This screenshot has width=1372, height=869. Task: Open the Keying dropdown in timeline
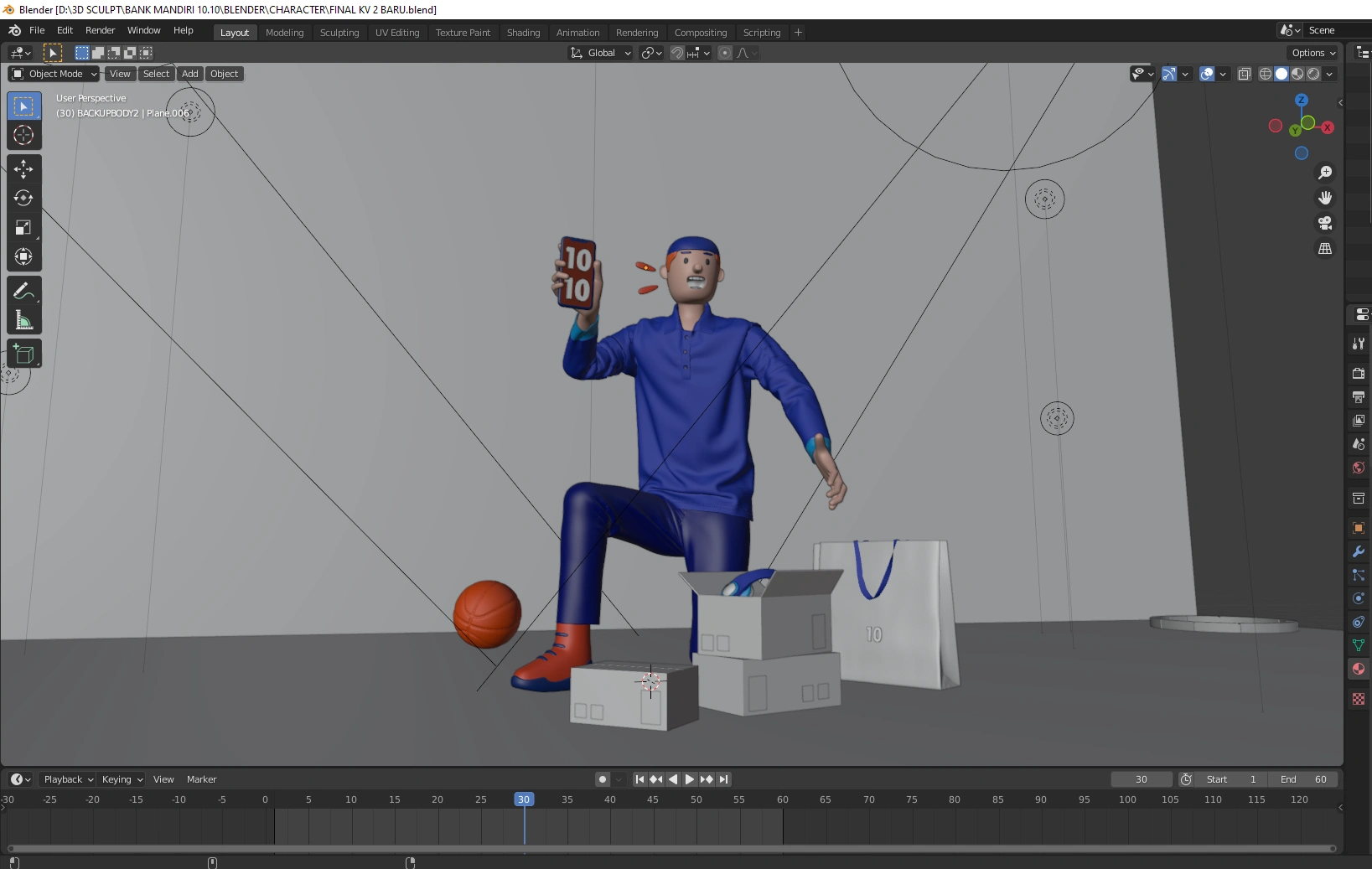(122, 779)
